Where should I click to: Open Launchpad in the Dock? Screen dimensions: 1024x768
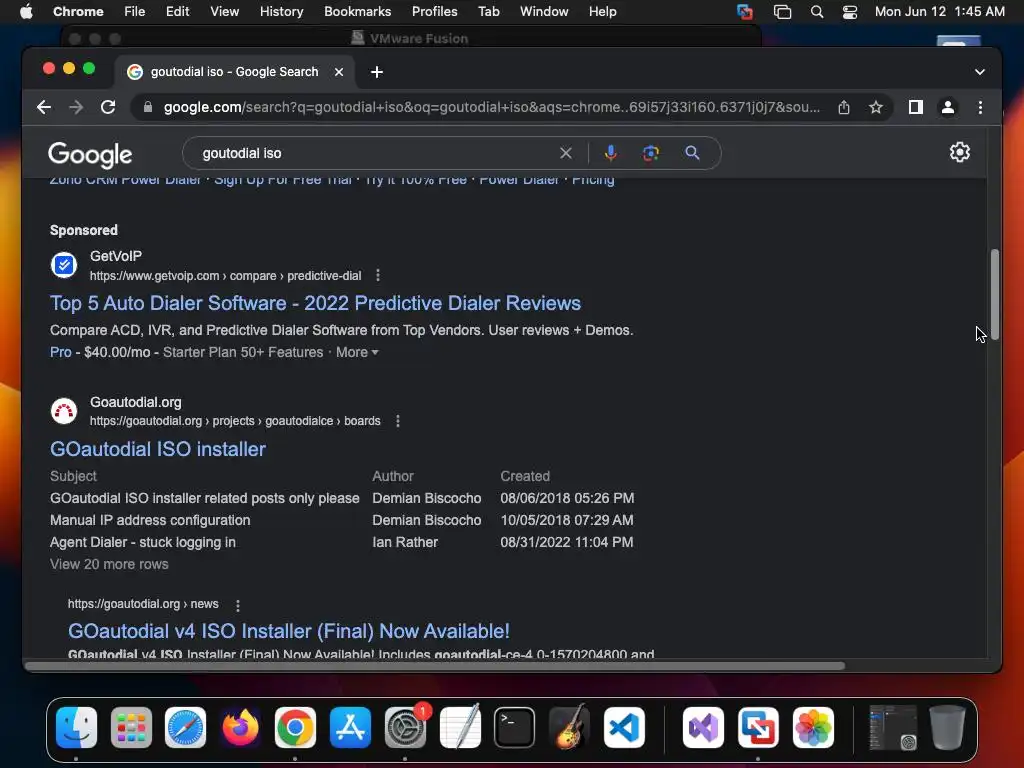point(131,728)
